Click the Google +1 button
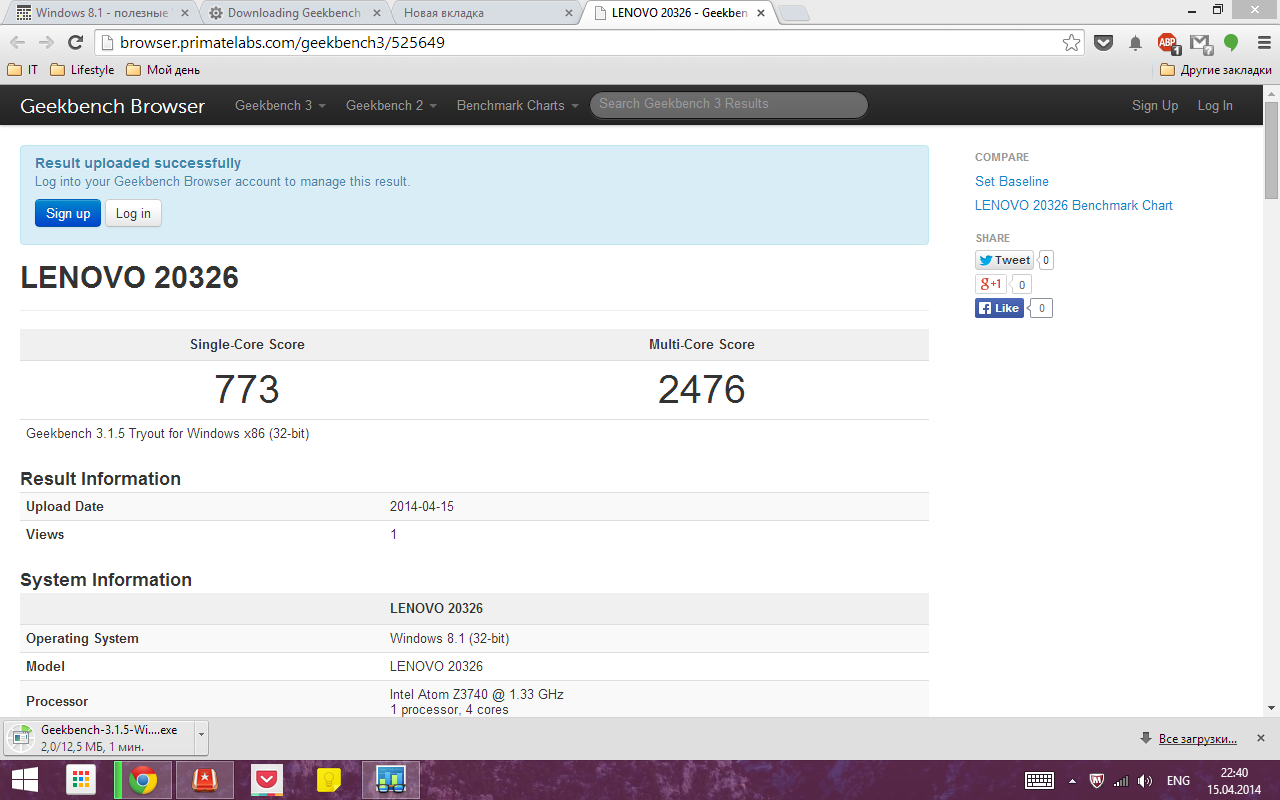 click(991, 284)
